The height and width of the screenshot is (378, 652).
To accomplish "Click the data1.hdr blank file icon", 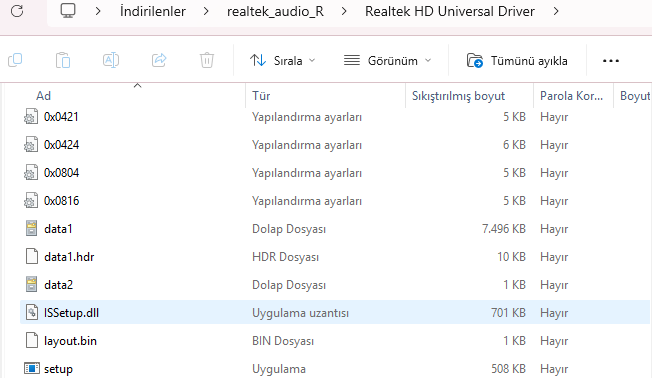I will coord(32,257).
